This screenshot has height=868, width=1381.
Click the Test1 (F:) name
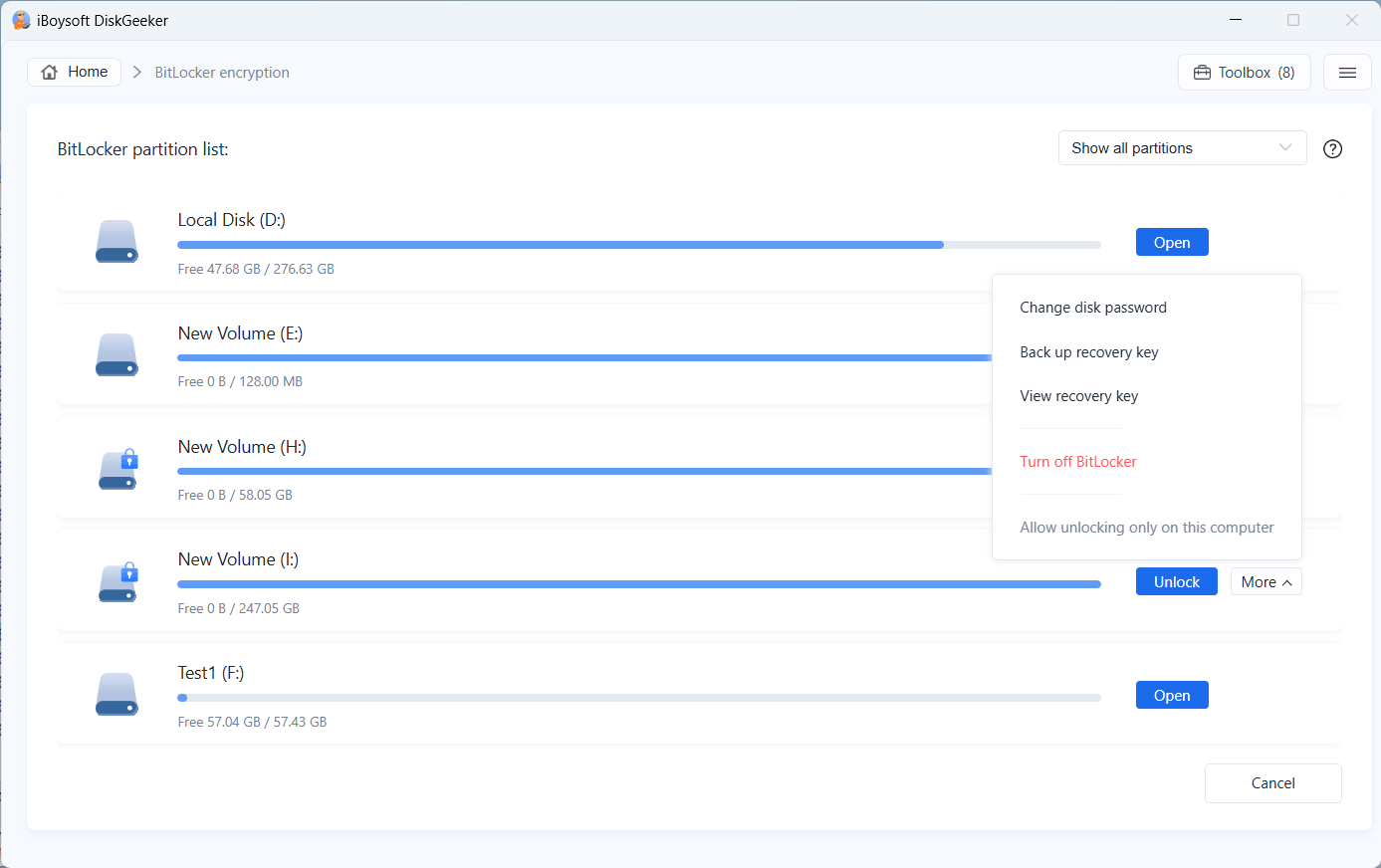(x=211, y=673)
